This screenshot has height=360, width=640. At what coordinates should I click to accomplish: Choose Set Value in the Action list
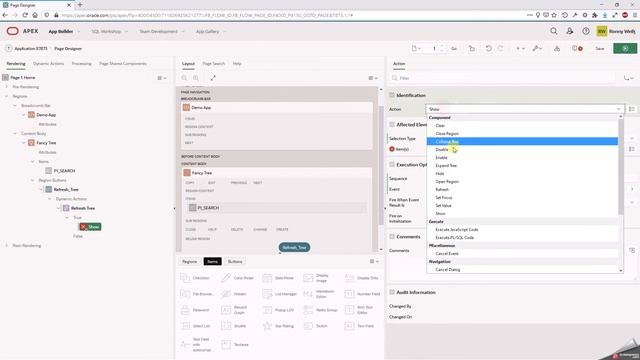point(522,205)
